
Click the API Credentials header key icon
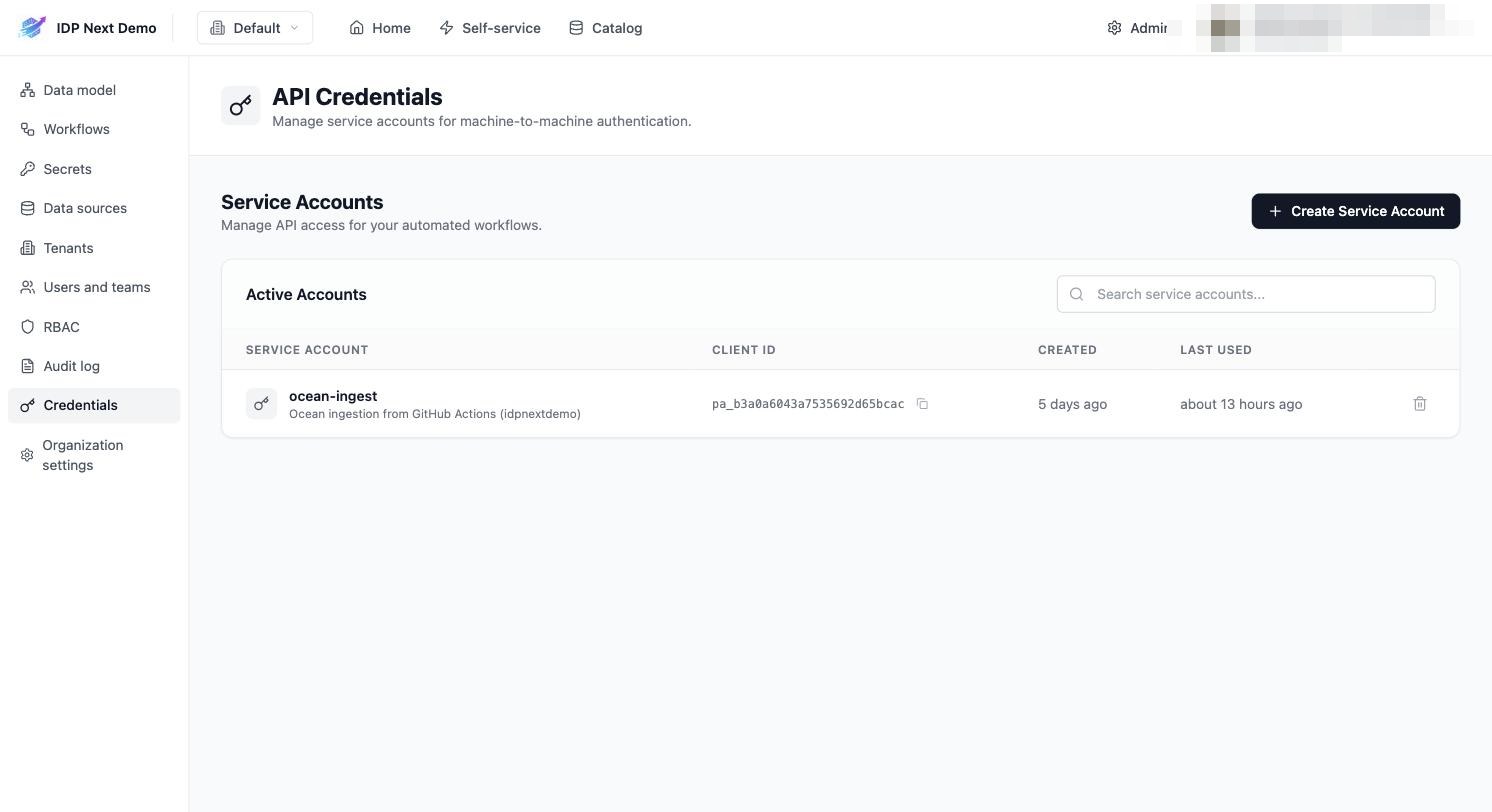(x=240, y=105)
